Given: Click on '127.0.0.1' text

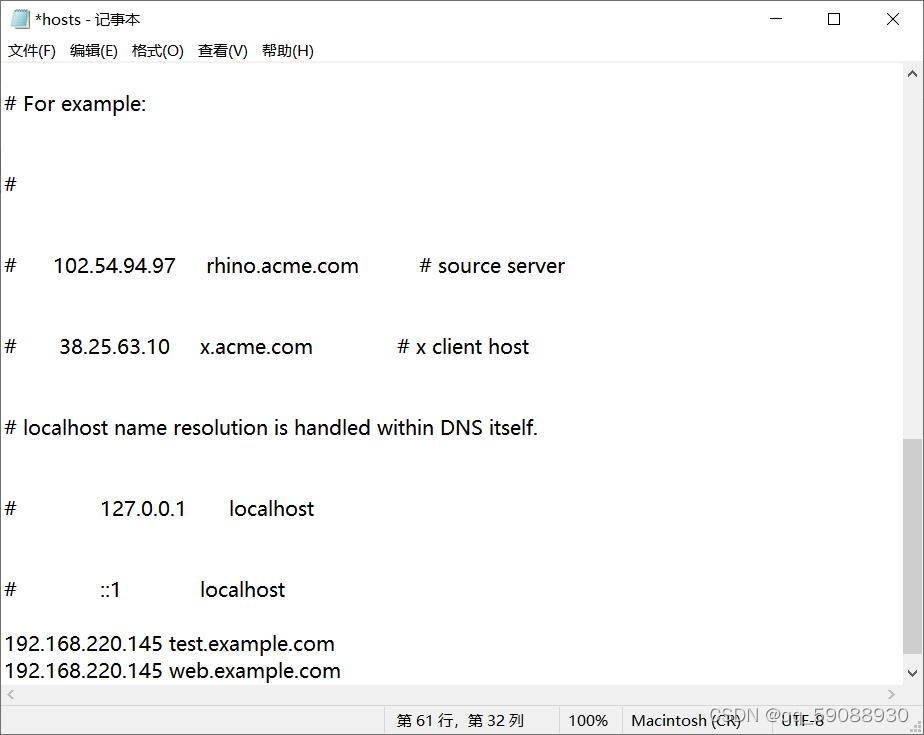Looking at the screenshot, I should (x=143, y=509).
